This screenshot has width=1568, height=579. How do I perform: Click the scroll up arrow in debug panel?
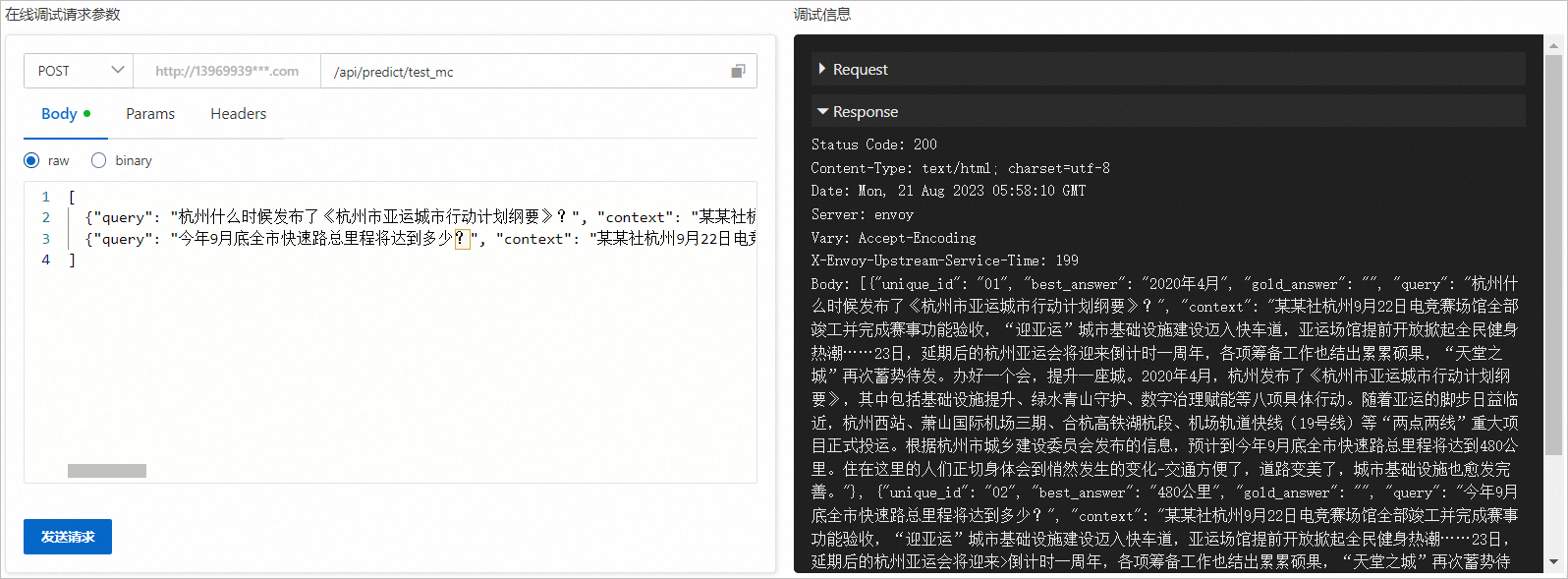click(1553, 45)
